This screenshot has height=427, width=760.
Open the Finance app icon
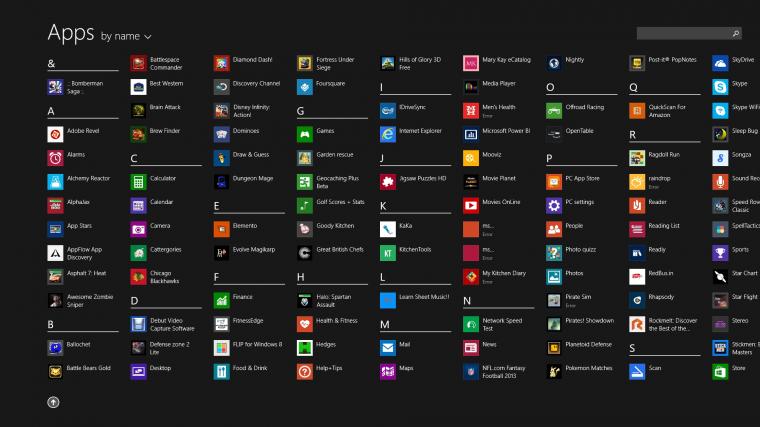[222, 300]
